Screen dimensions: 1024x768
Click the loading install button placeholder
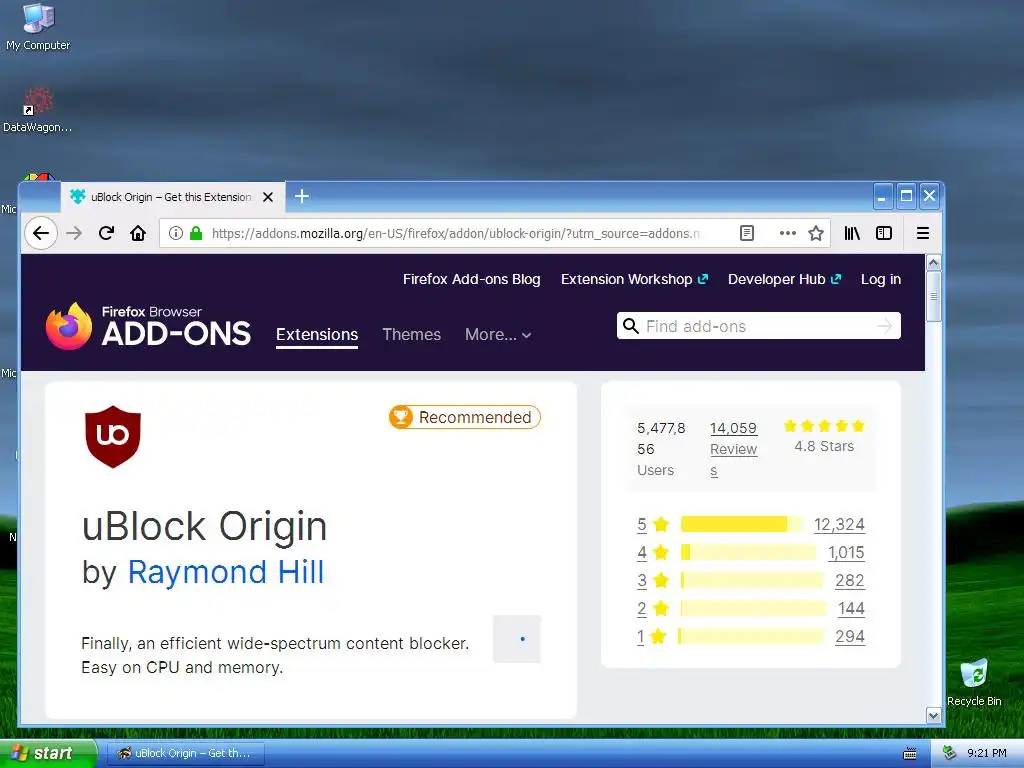[517, 639]
